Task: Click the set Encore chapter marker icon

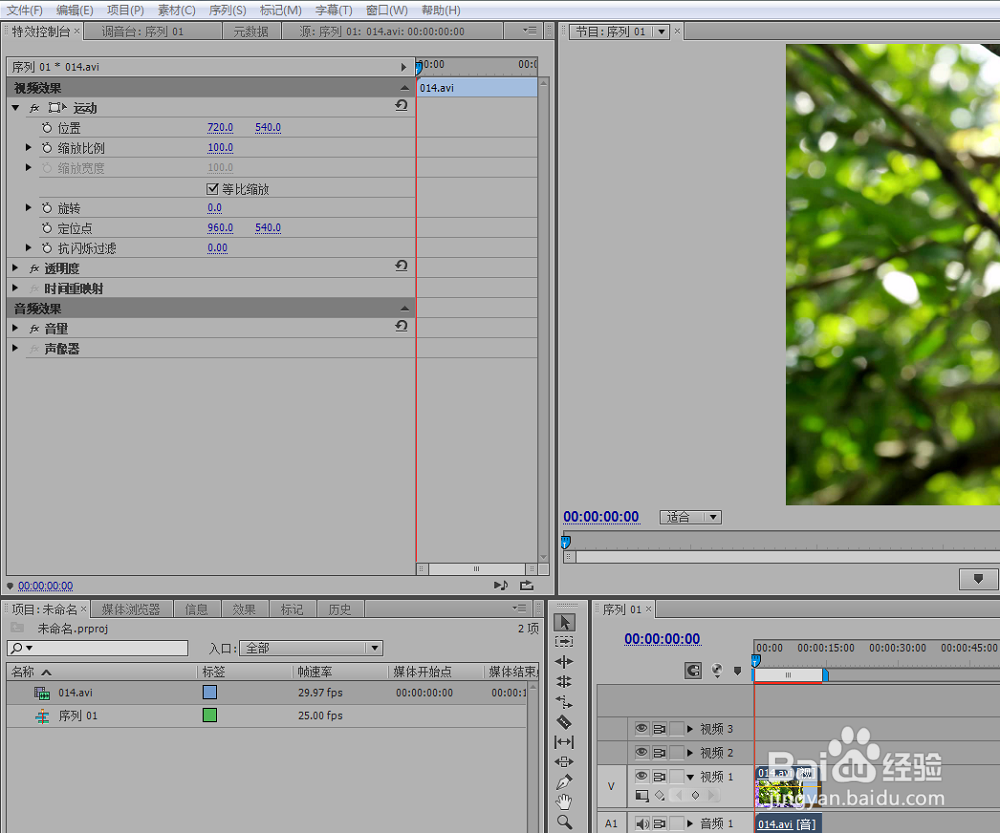Action: [717, 671]
